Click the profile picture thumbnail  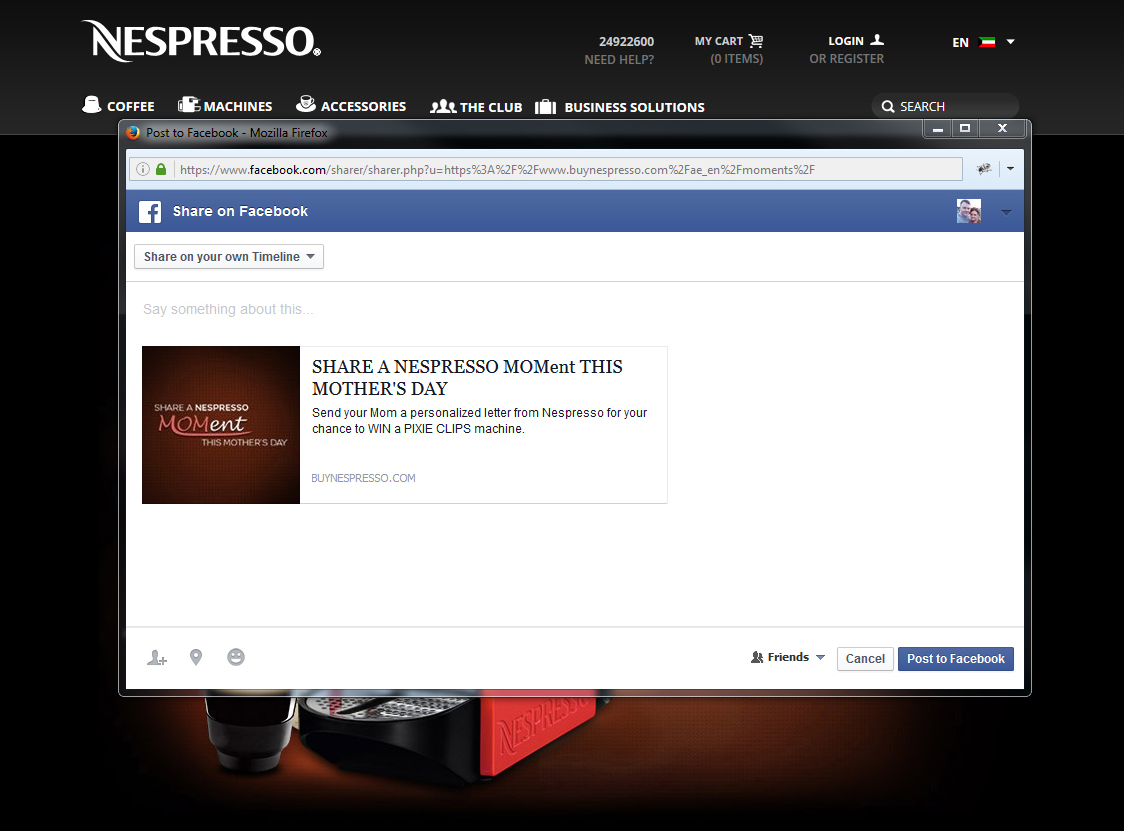(968, 211)
